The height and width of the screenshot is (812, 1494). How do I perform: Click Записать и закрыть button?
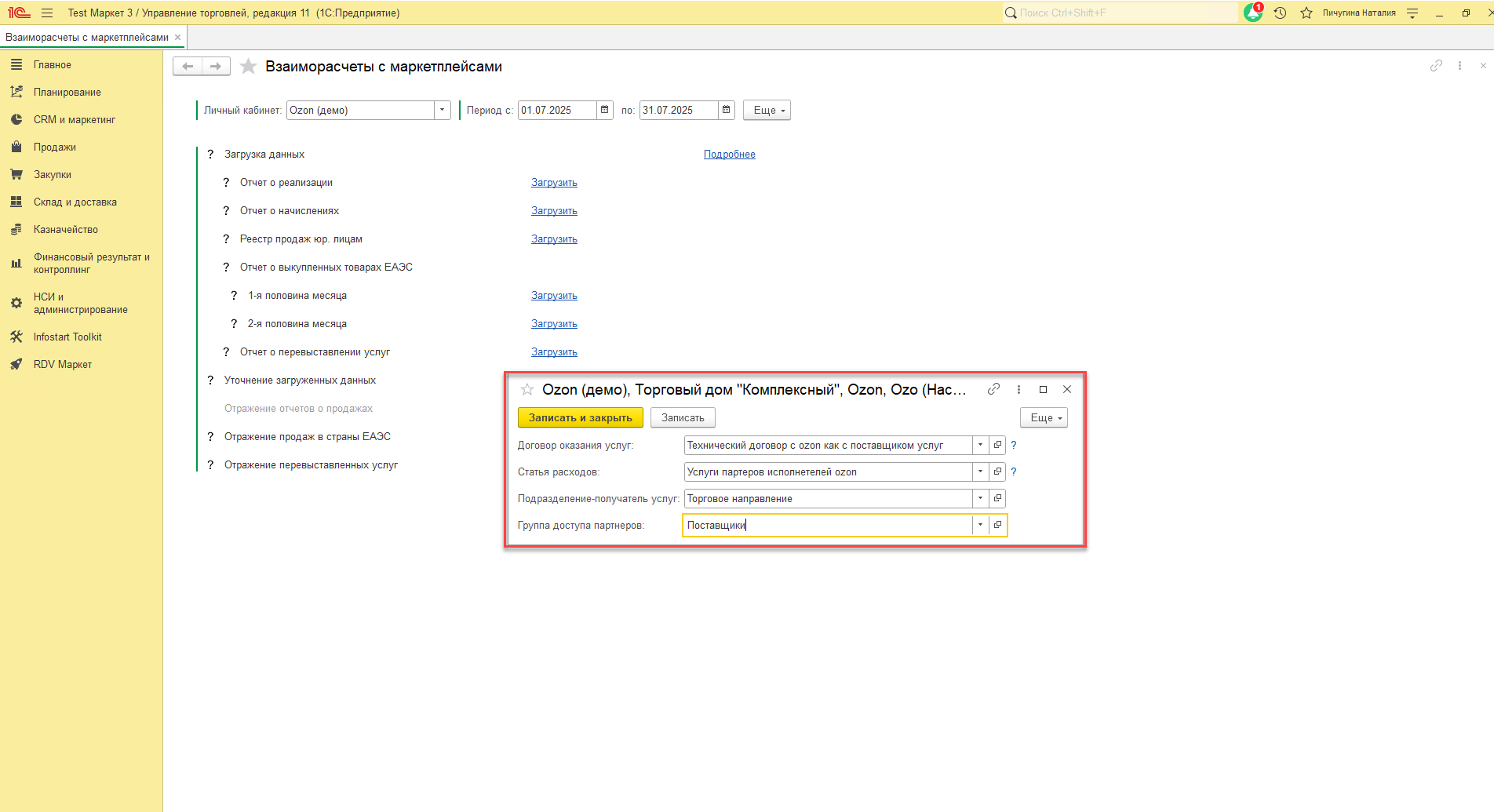tap(580, 417)
